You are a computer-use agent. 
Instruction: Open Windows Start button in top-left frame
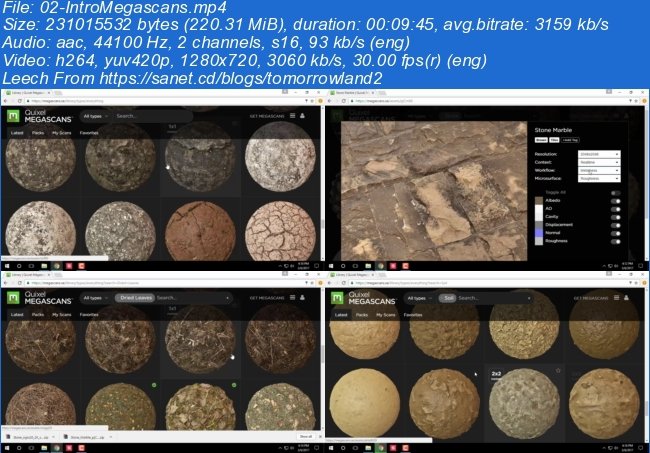[7, 266]
